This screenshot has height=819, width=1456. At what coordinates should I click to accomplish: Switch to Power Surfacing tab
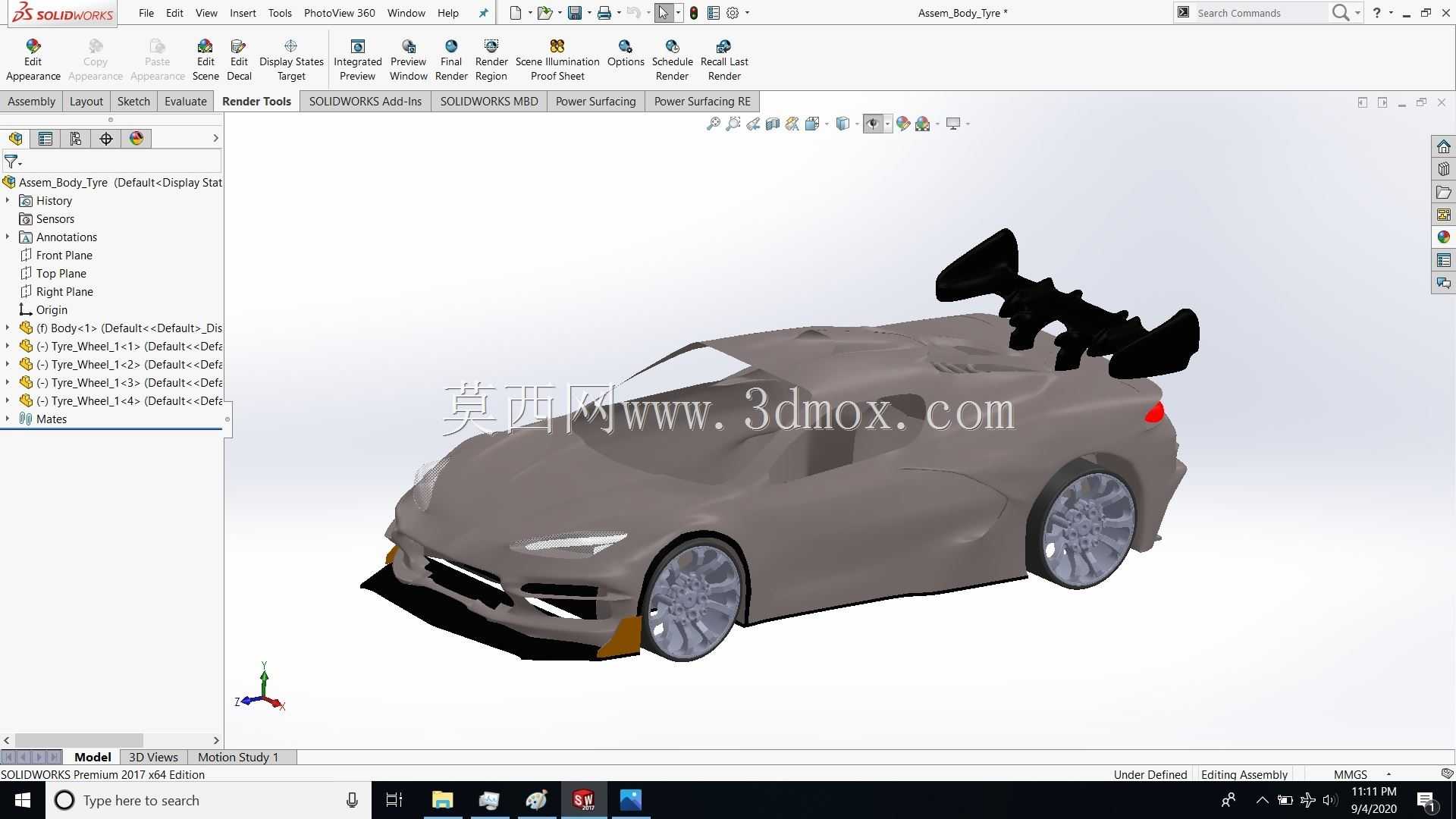(x=595, y=102)
